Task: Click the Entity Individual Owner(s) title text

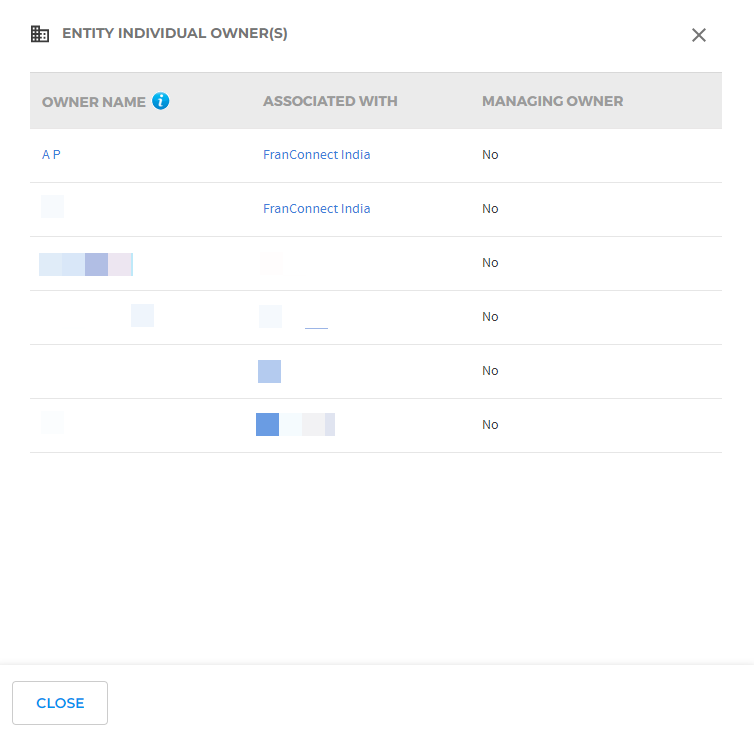Action: pyautogui.click(x=175, y=34)
